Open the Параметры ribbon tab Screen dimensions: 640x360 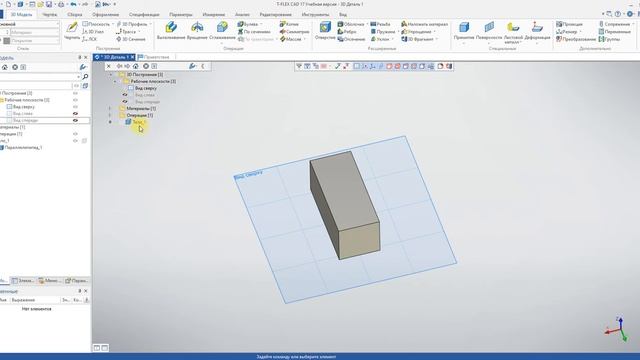point(181,14)
